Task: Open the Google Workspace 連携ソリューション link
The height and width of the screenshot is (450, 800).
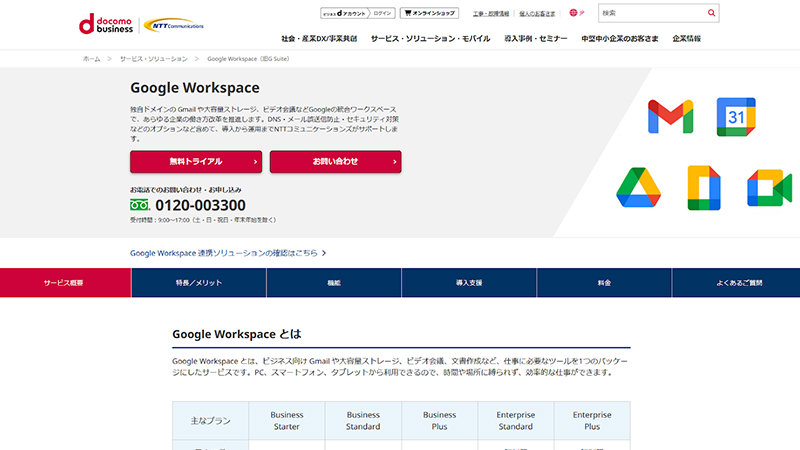Action: (x=228, y=253)
